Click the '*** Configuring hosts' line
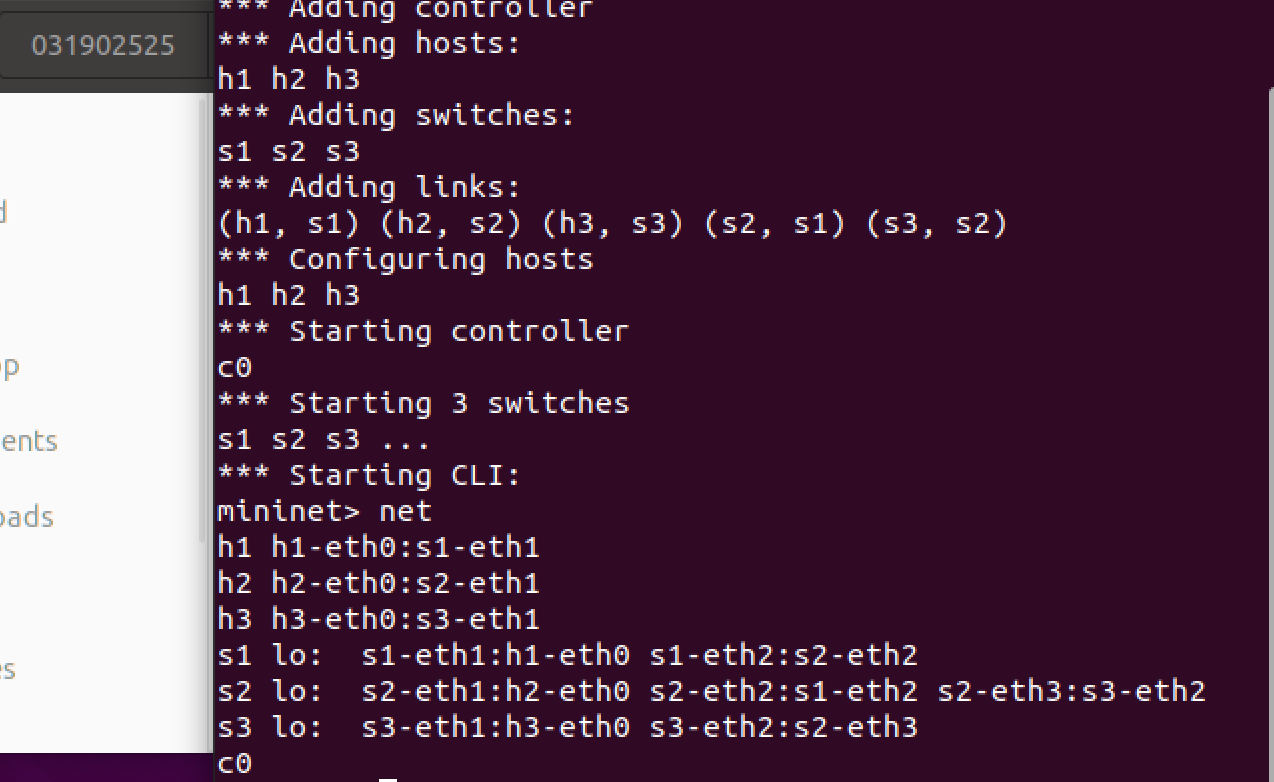 point(405,259)
